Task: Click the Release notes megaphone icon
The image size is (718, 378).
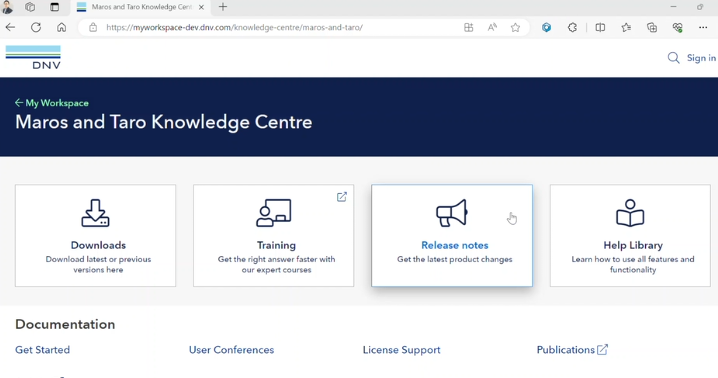Action: [x=451, y=213]
